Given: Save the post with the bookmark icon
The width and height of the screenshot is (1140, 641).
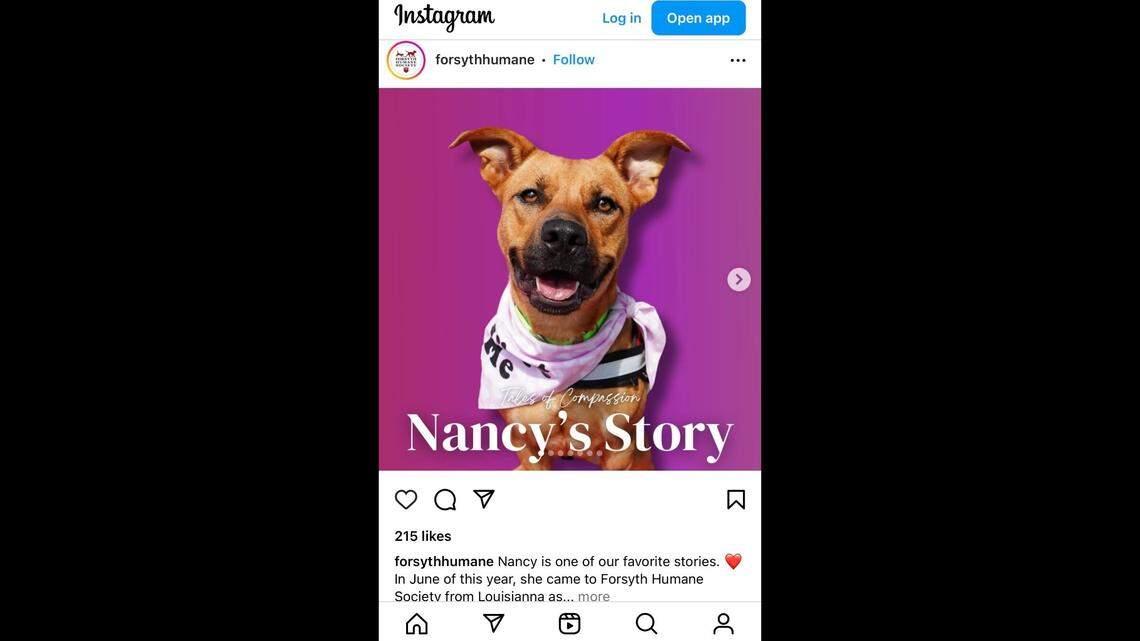Looking at the screenshot, I should pos(736,499).
